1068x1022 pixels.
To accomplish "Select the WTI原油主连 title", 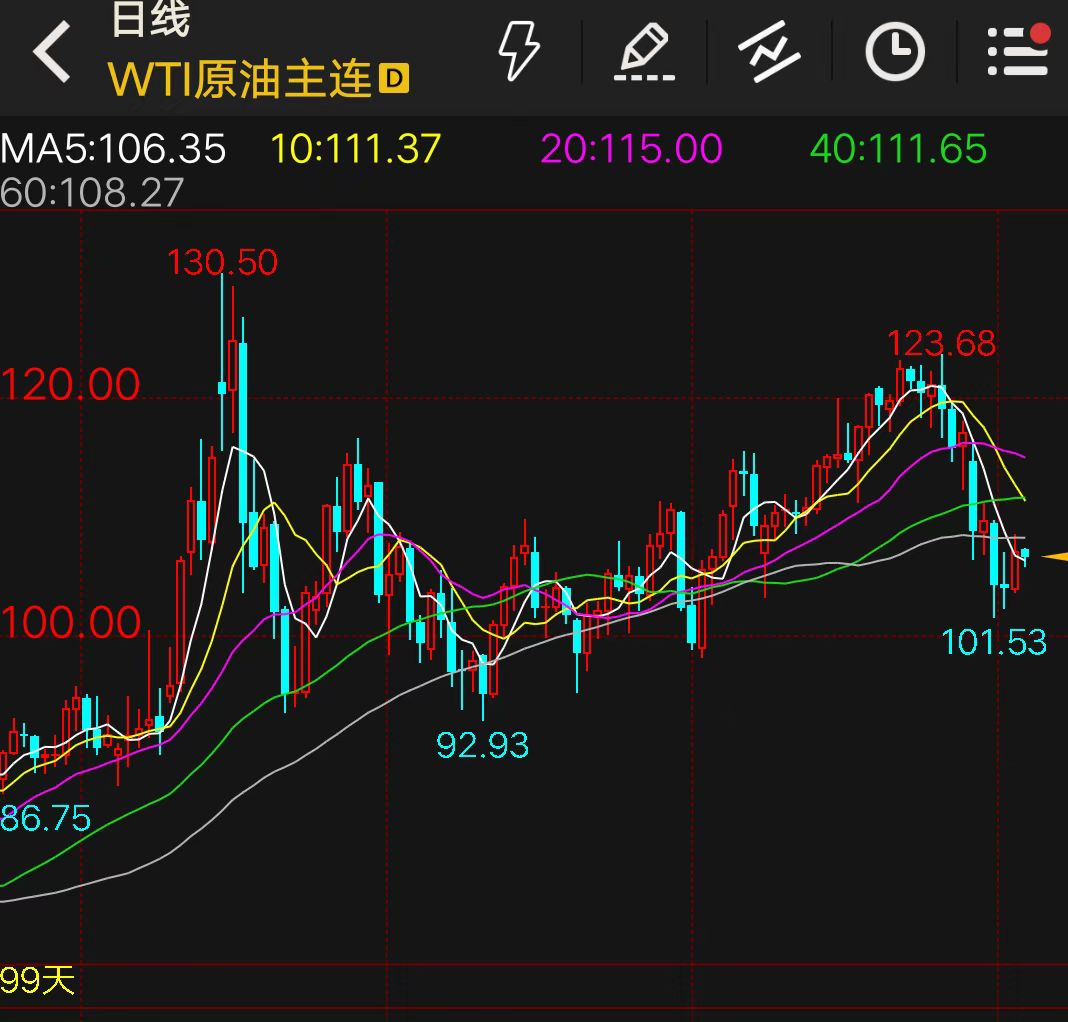I will (240, 79).
